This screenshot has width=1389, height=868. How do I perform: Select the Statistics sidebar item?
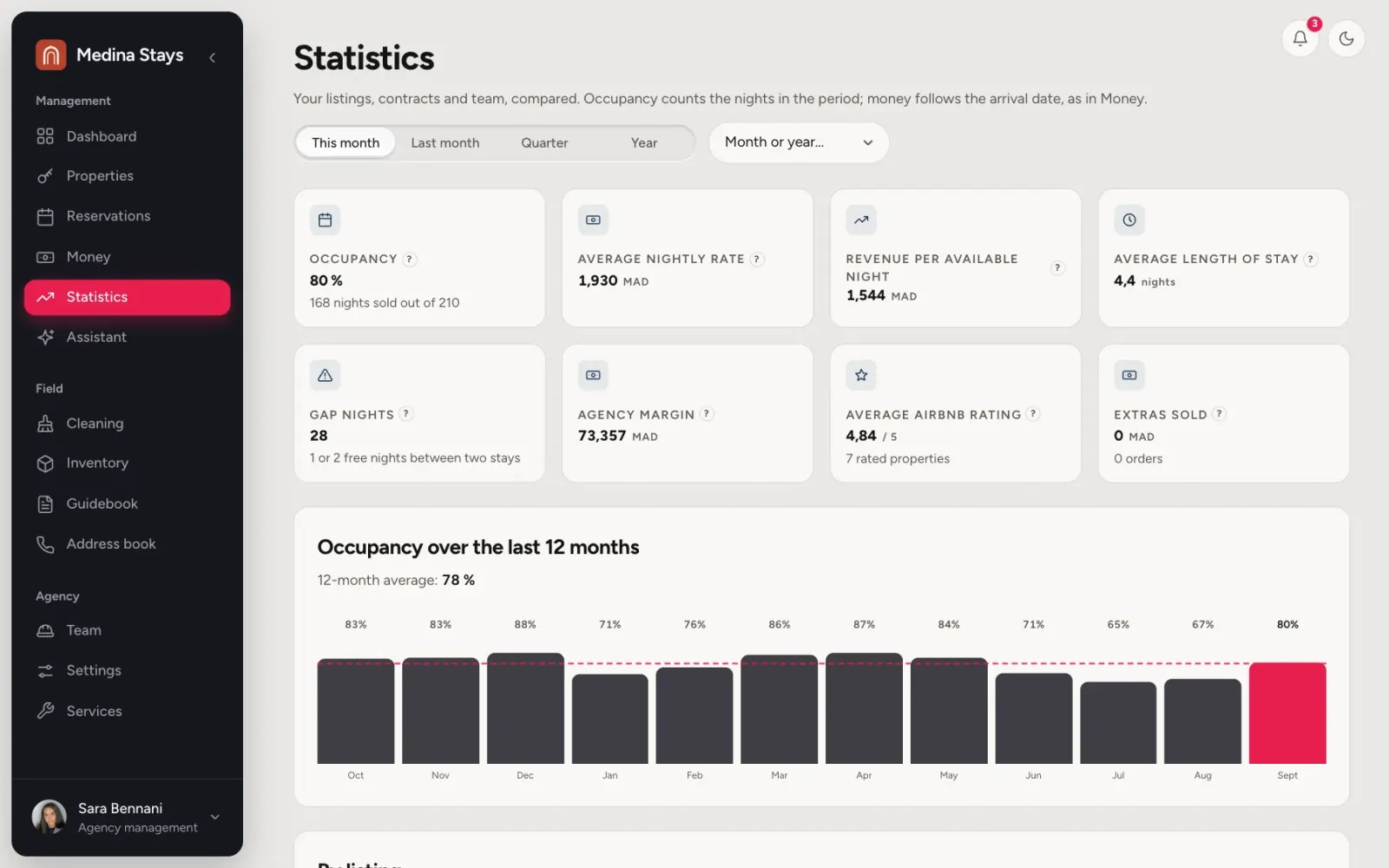pos(127,297)
